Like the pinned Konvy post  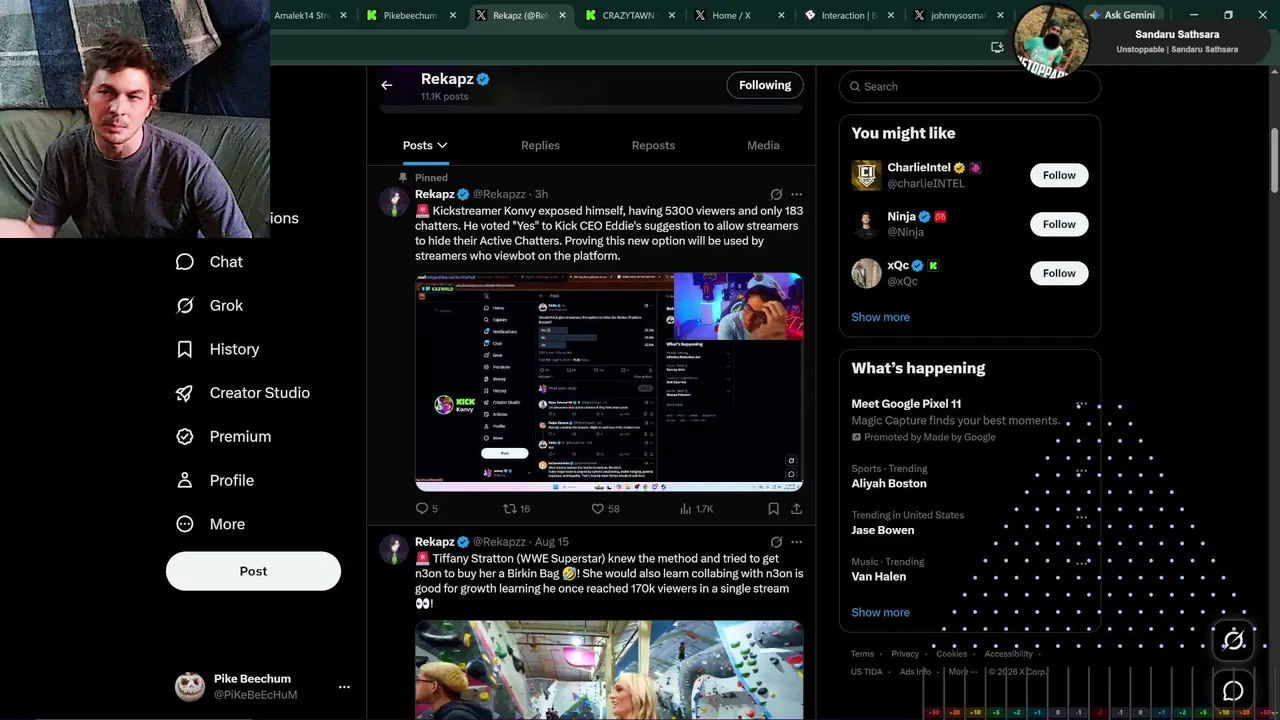(x=606, y=509)
